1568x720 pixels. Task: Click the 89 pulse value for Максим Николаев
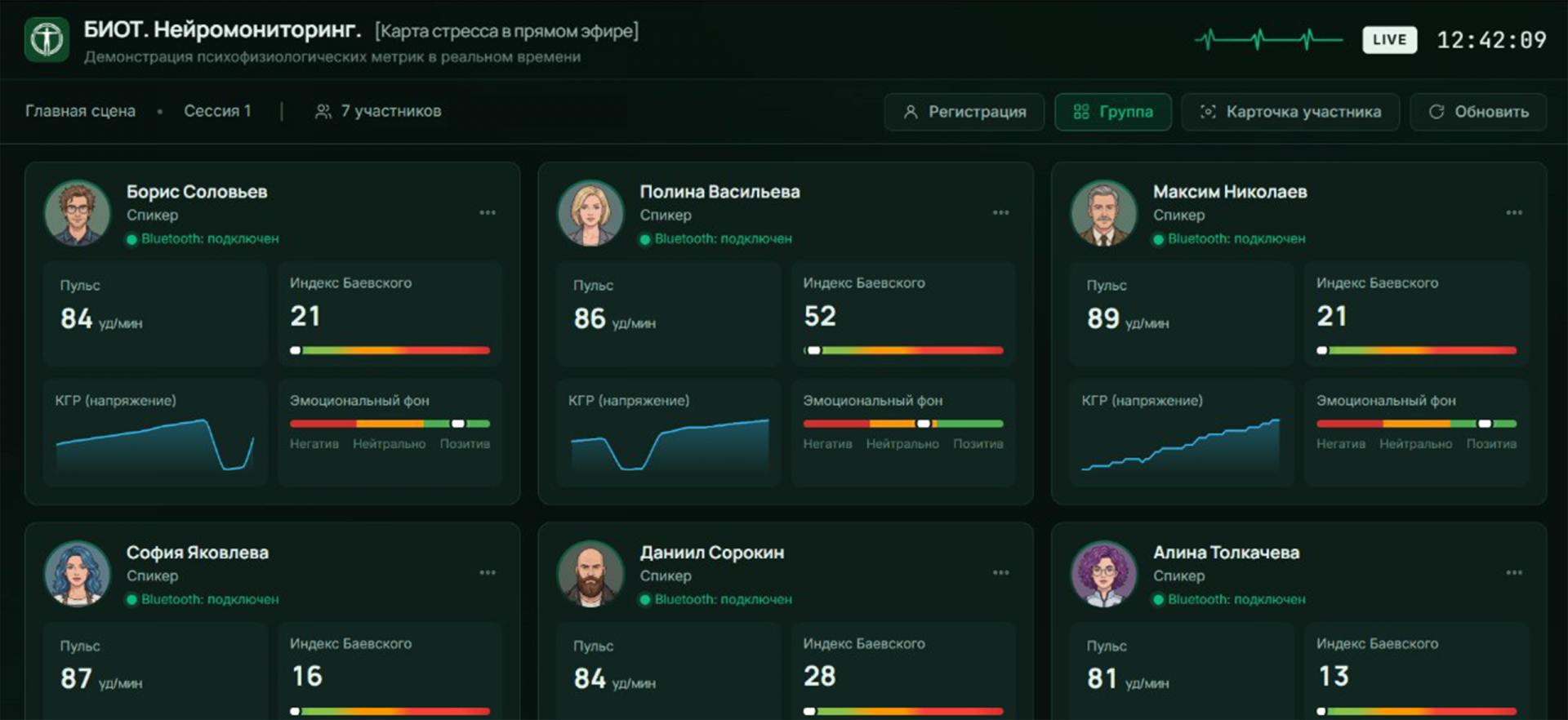1102,318
